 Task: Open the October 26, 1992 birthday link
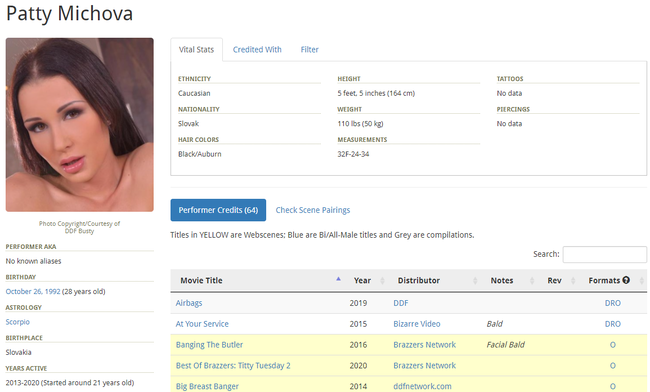(33, 291)
